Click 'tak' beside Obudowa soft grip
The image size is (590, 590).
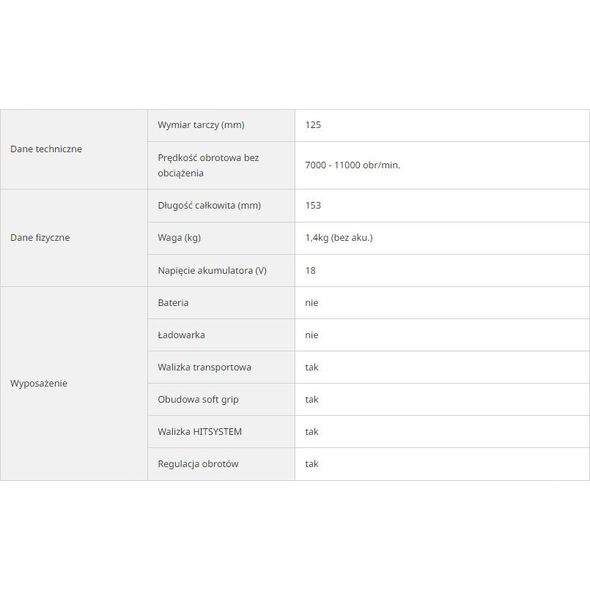pos(312,400)
